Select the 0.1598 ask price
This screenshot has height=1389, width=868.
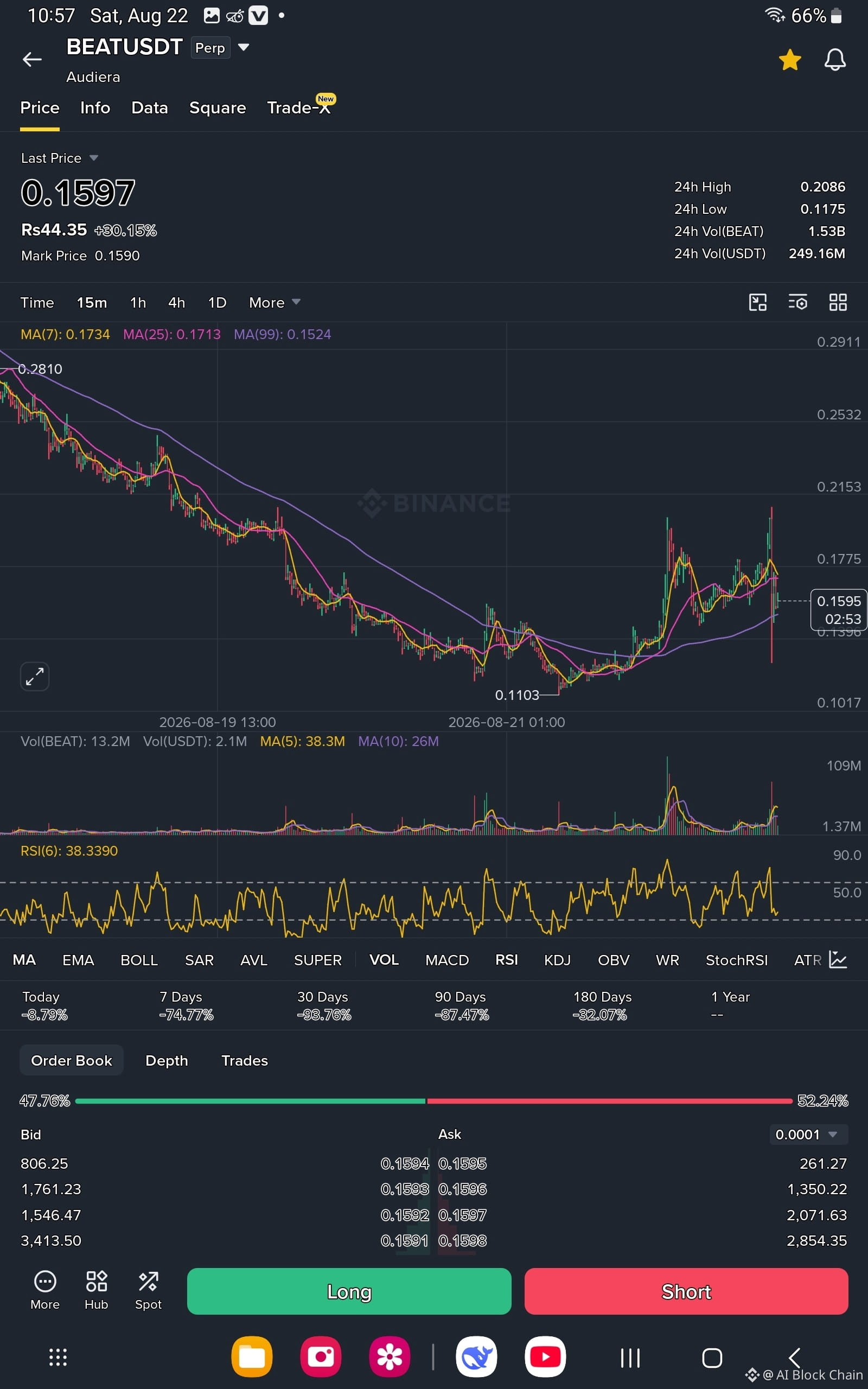pyautogui.click(x=463, y=1240)
